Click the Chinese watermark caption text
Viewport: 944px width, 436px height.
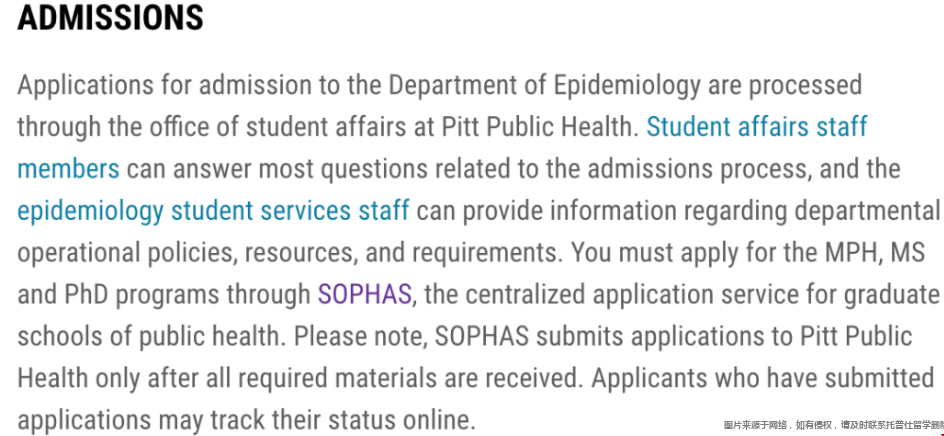tap(833, 426)
